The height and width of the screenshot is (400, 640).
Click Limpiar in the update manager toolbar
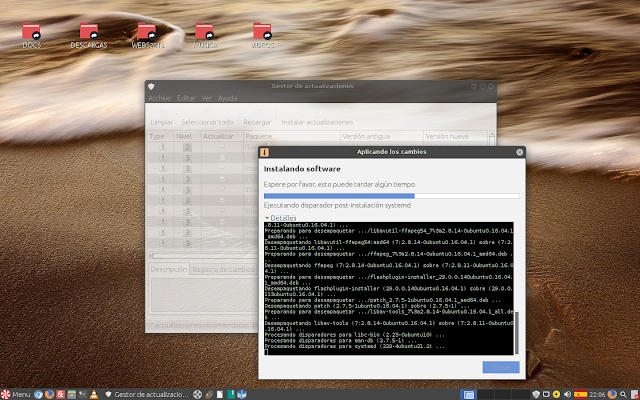(x=162, y=117)
